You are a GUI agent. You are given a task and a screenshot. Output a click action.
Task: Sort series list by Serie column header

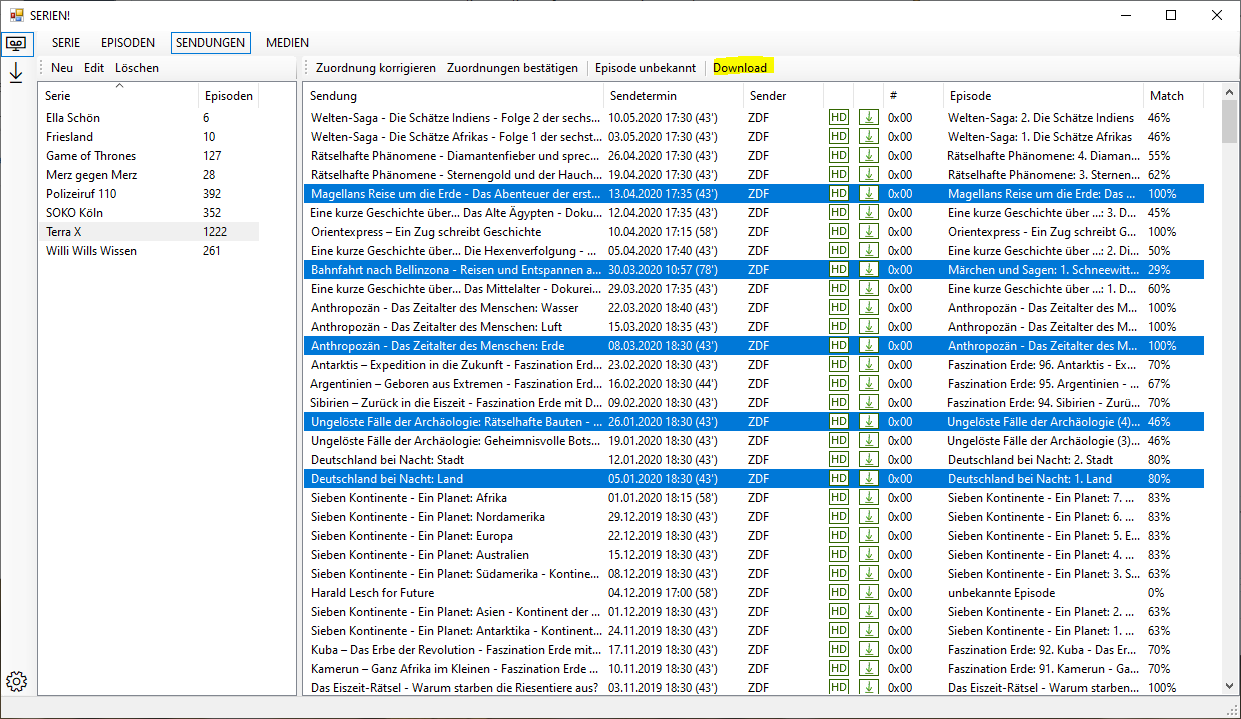pos(58,96)
